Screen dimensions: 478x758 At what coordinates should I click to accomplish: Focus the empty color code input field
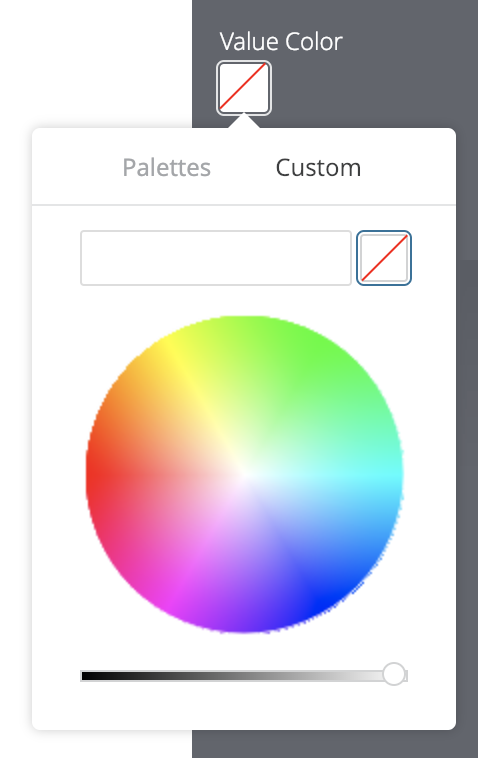[x=216, y=258]
